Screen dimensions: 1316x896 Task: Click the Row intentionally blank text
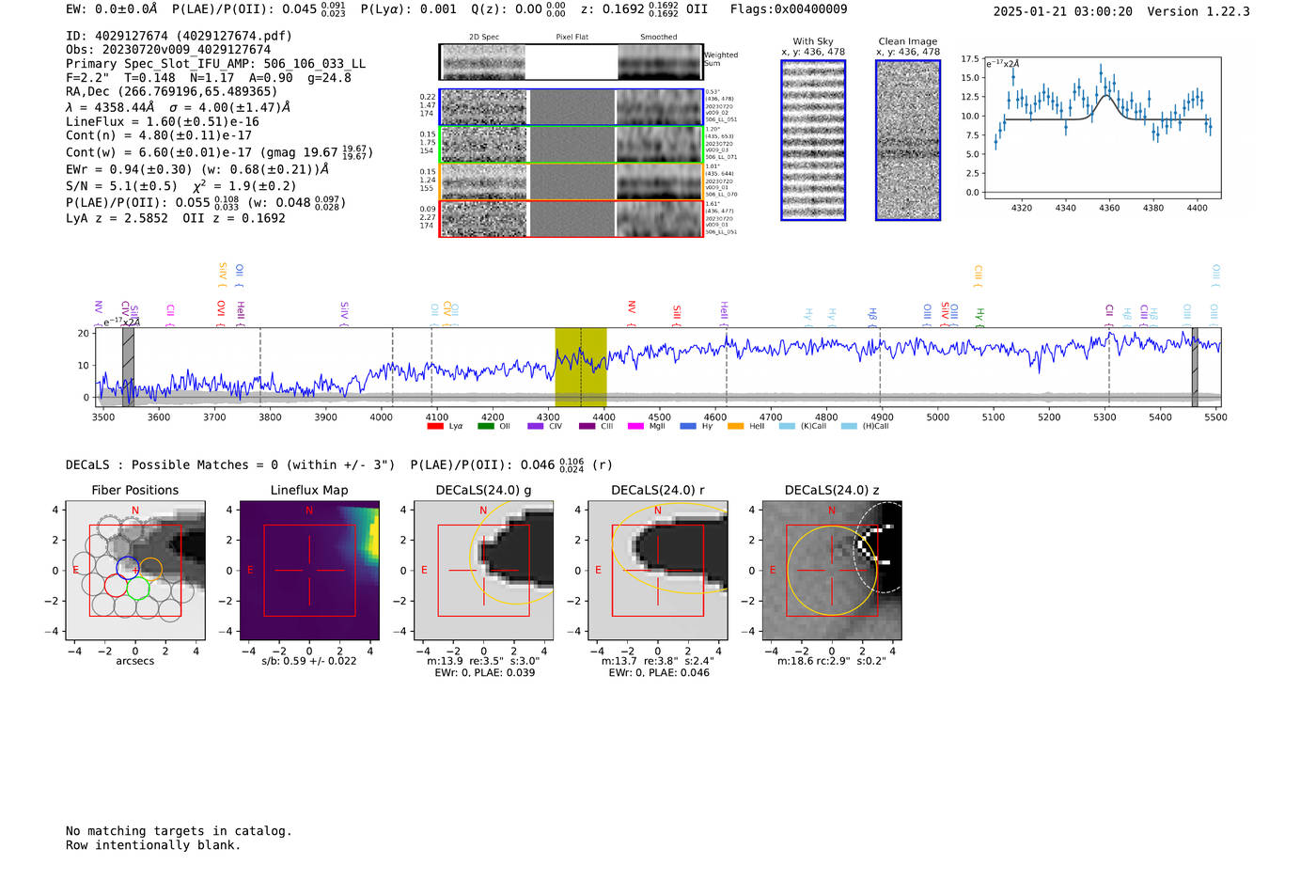(153, 844)
